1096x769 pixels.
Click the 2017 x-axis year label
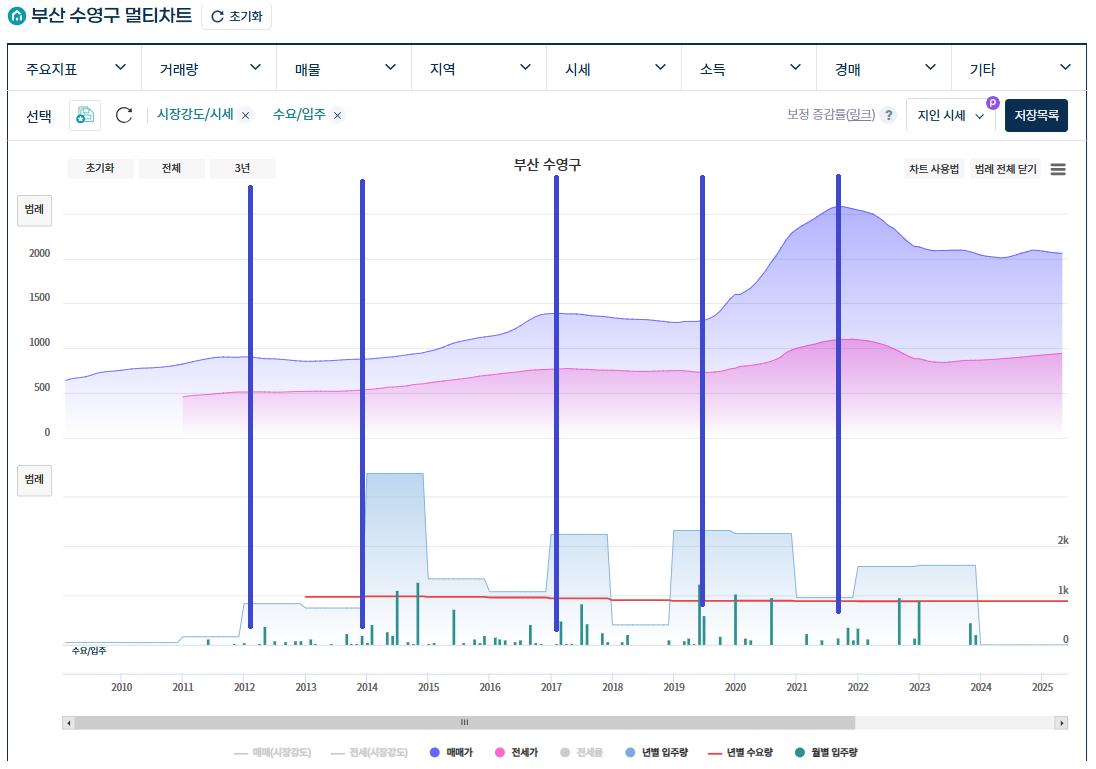[x=551, y=687]
